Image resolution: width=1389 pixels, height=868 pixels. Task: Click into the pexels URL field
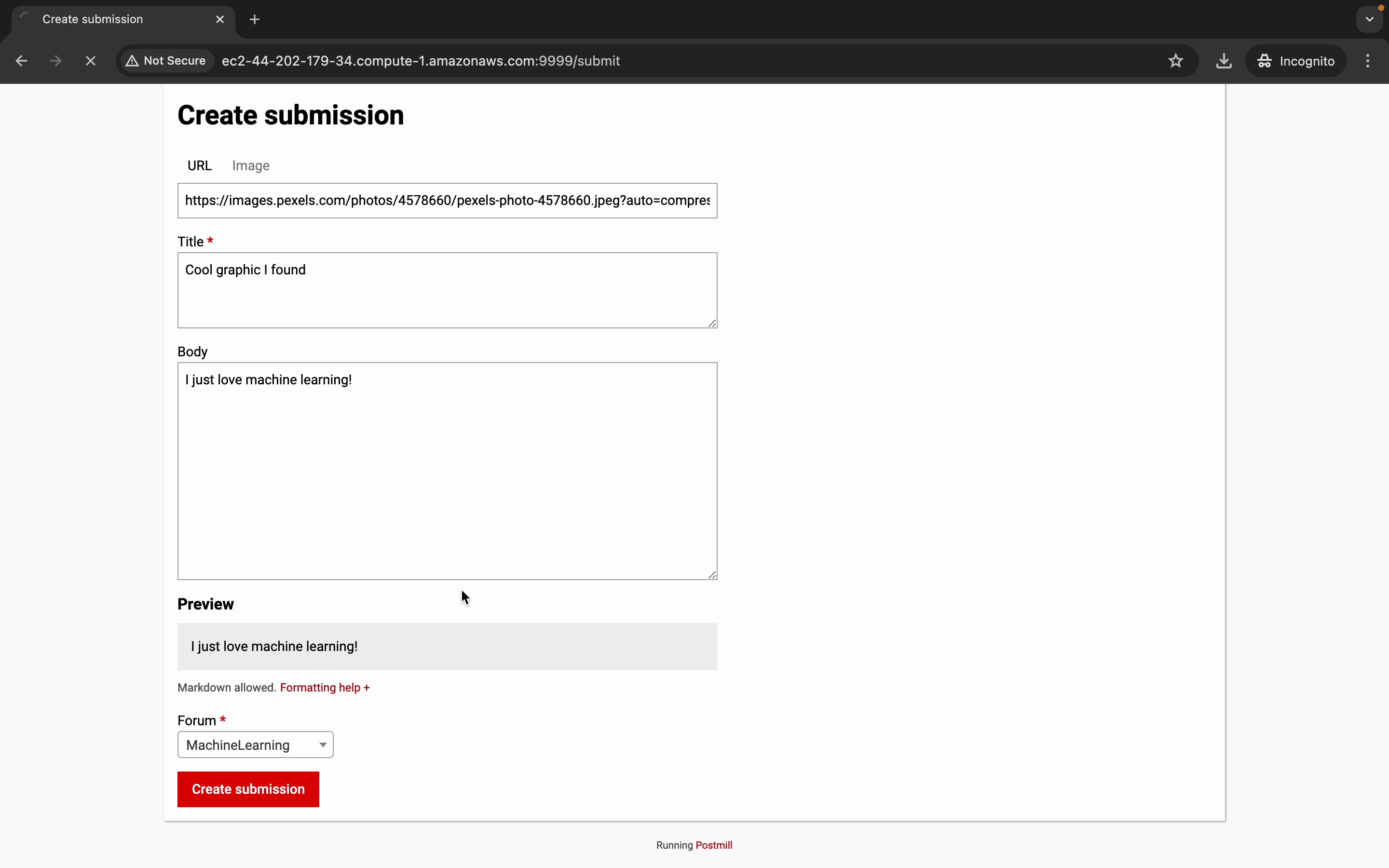[x=447, y=201]
